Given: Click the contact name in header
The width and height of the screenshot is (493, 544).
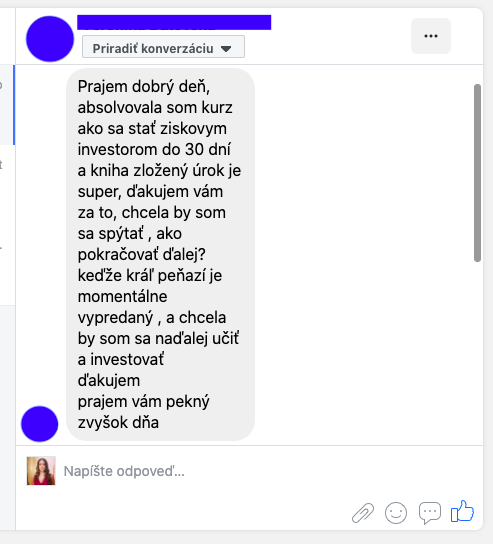Looking at the screenshot, I should [174, 22].
